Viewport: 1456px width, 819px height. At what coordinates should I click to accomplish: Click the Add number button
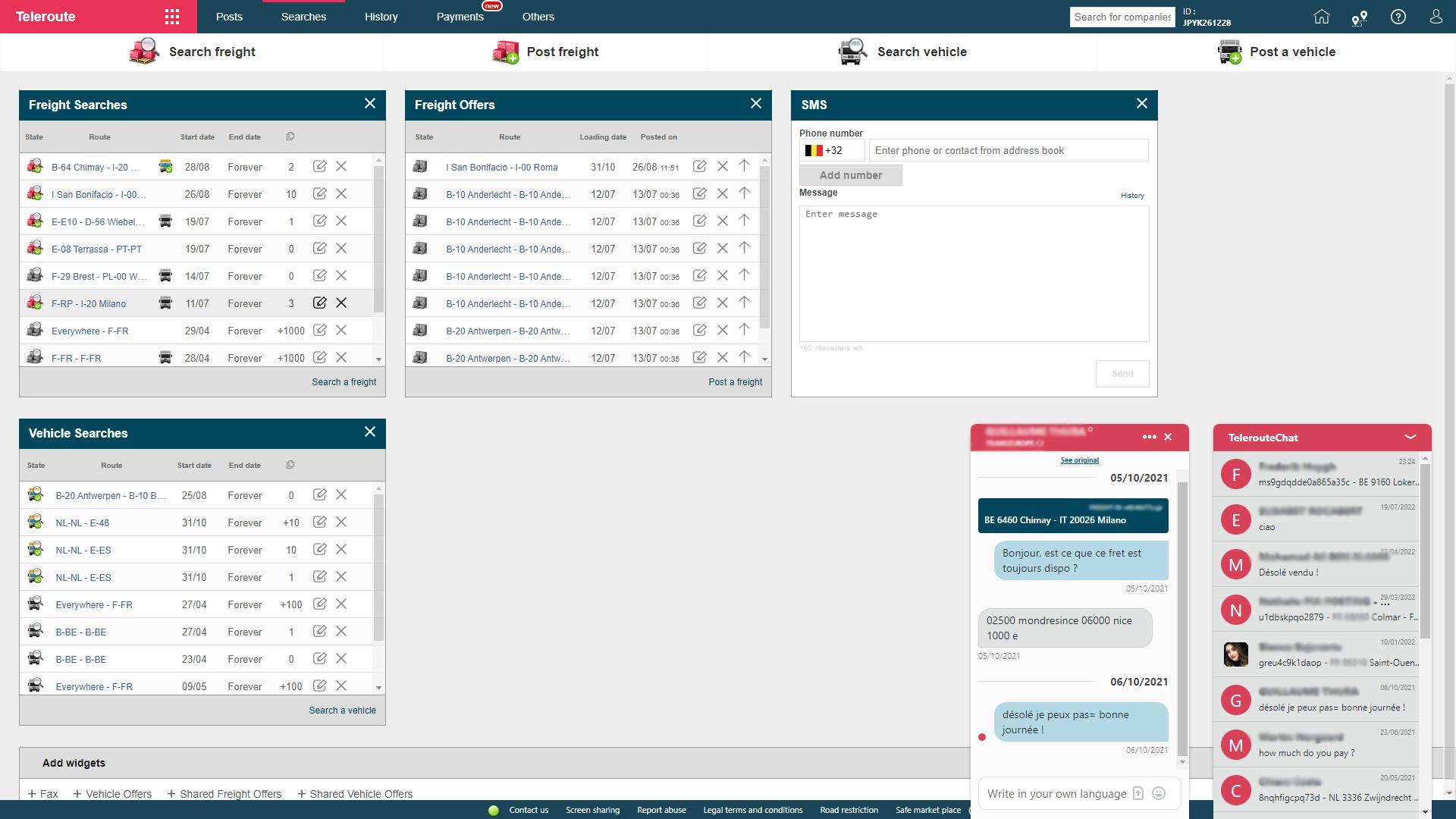[850, 175]
